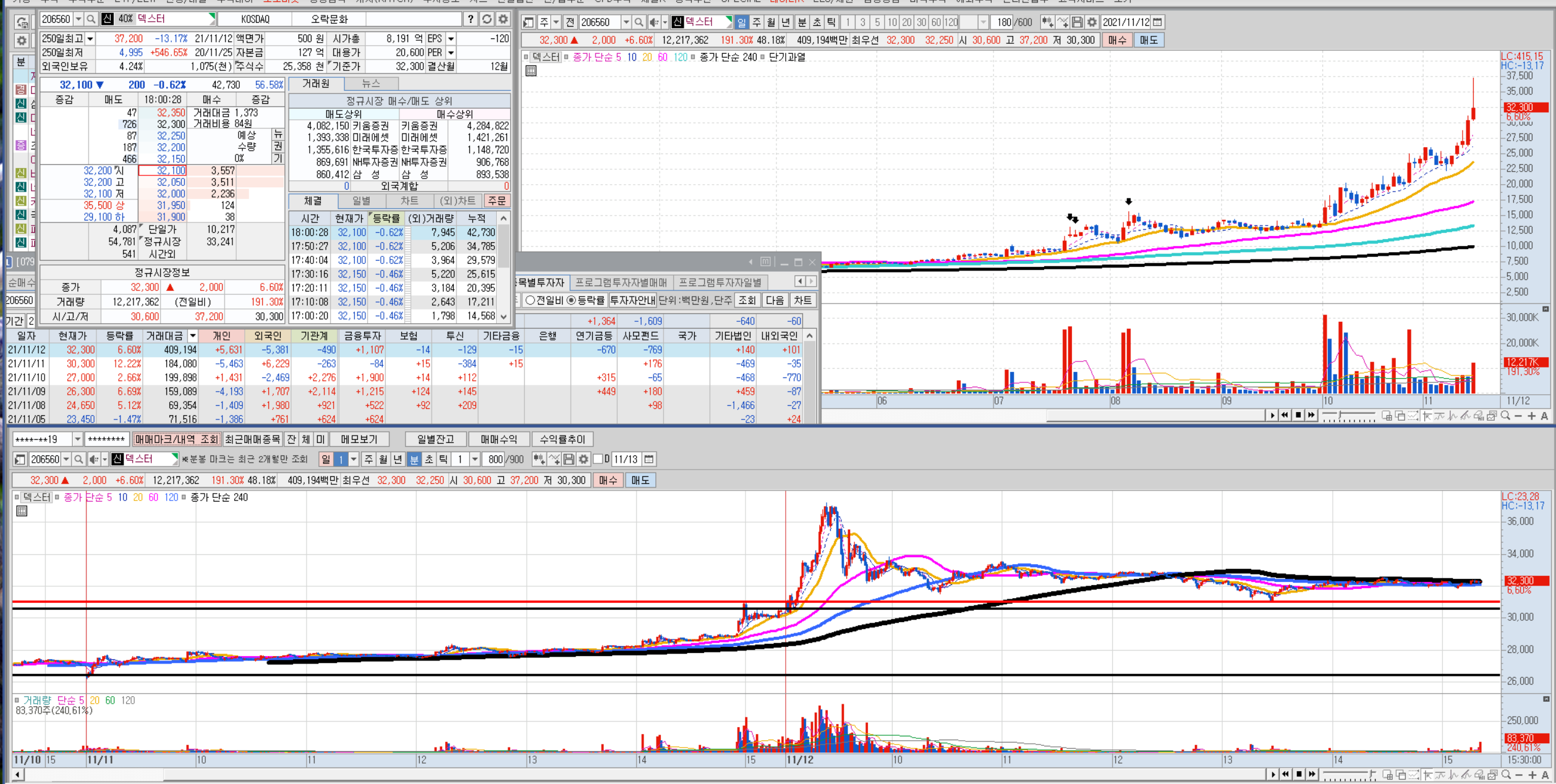
Task: Switch upper chart to 틱 tick period
Action: coord(831,22)
